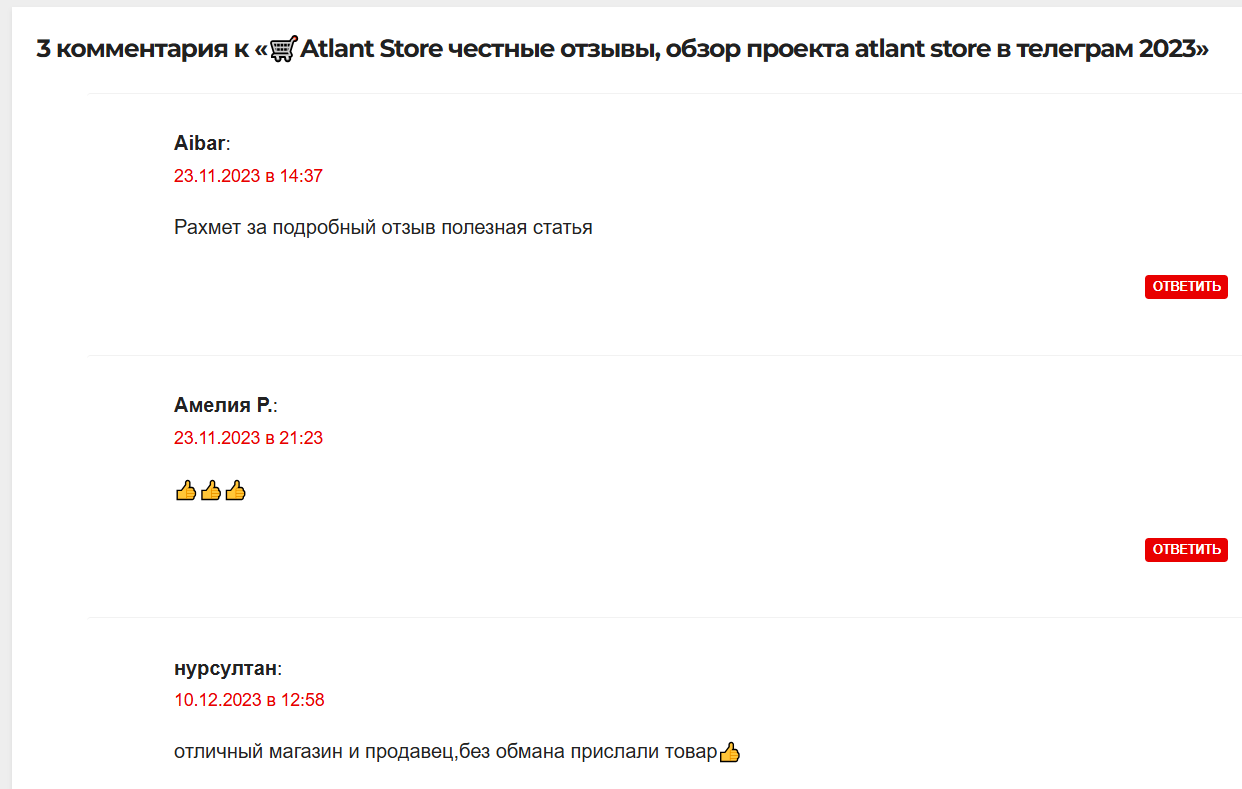Click first thumbs-up emoji in Амелия's comment
The image size is (1242, 789).
[185, 491]
